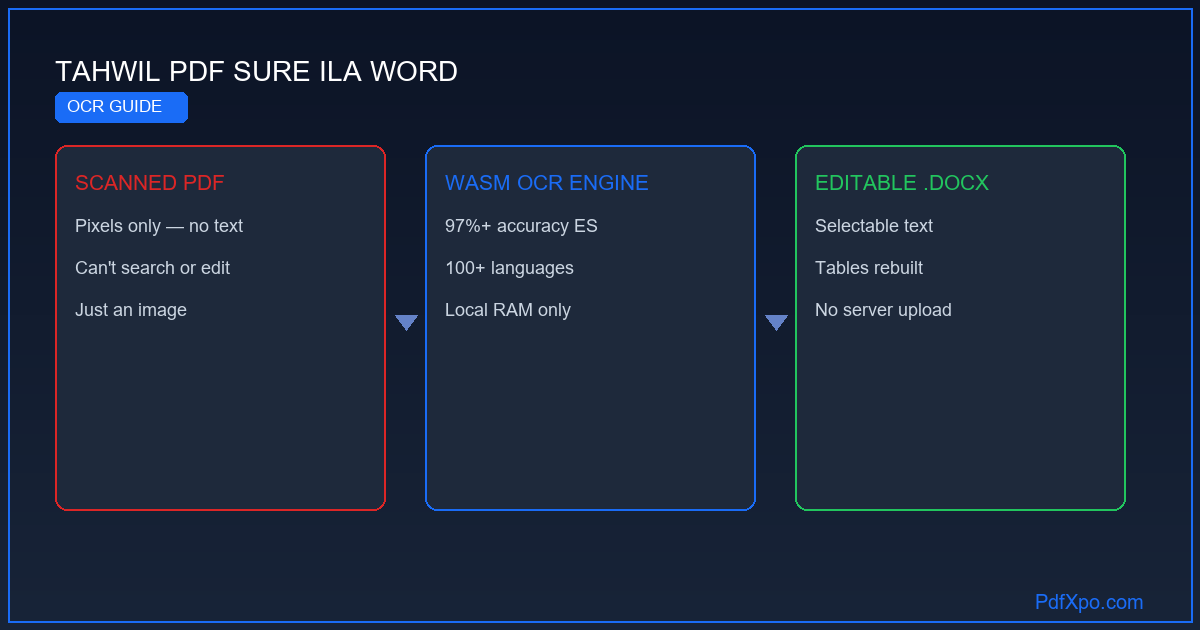The image size is (1200, 630).
Task: Click the WASM OCR ENGINE heading
Action: [547, 183]
